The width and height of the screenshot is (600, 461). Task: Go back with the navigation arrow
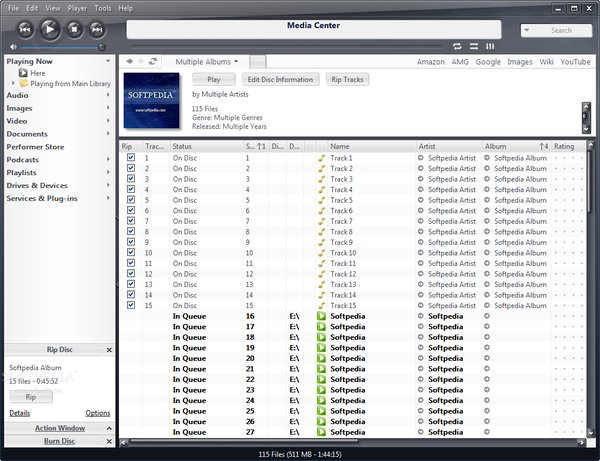tap(129, 61)
